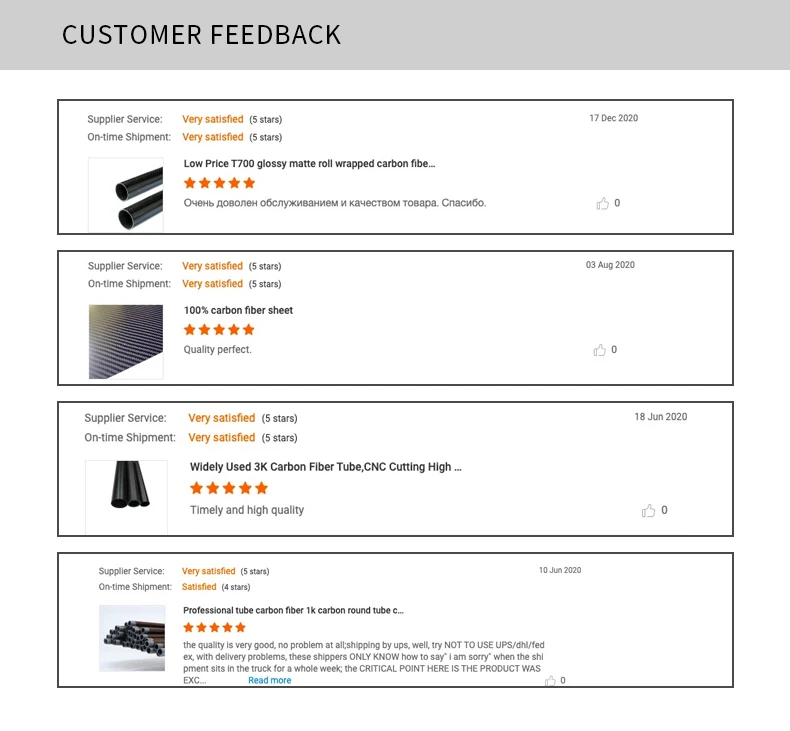Like the 10 Jun 2020 review

(550, 681)
